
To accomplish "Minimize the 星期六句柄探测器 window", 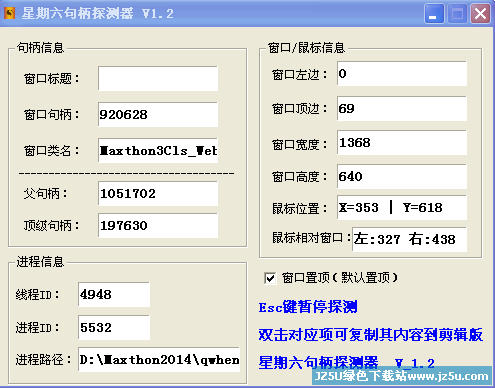I will [434, 14].
